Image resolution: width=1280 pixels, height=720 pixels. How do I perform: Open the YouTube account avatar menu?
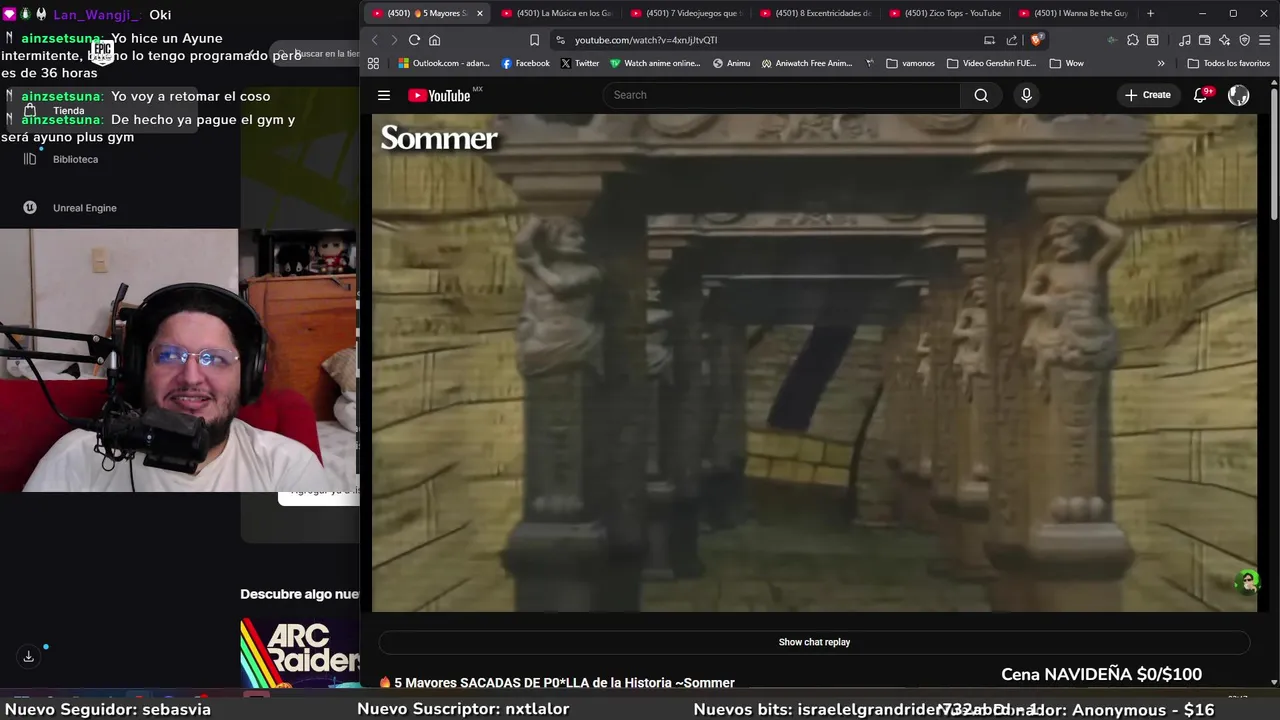(x=1238, y=95)
